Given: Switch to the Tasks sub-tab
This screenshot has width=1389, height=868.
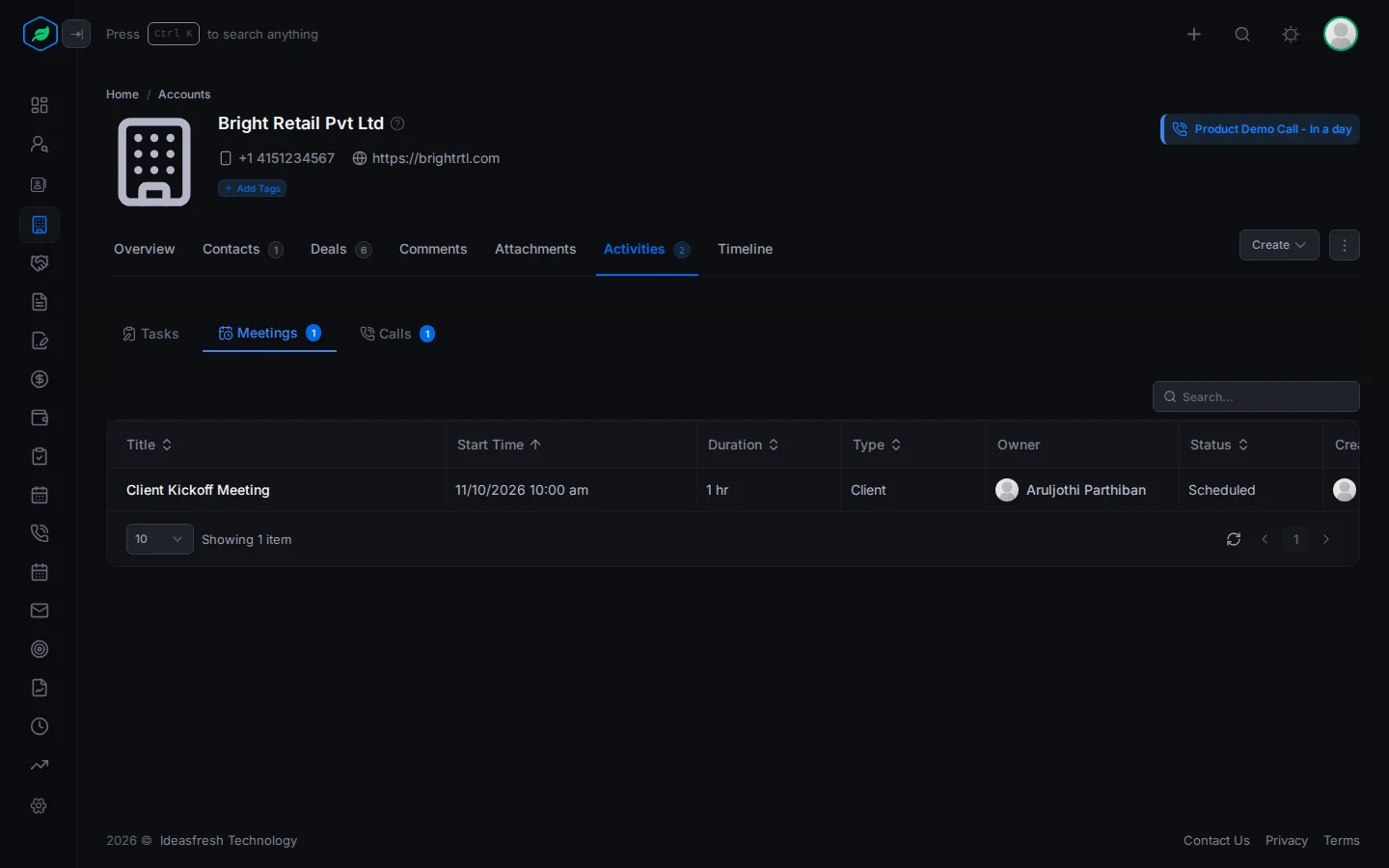Looking at the screenshot, I should 150,334.
